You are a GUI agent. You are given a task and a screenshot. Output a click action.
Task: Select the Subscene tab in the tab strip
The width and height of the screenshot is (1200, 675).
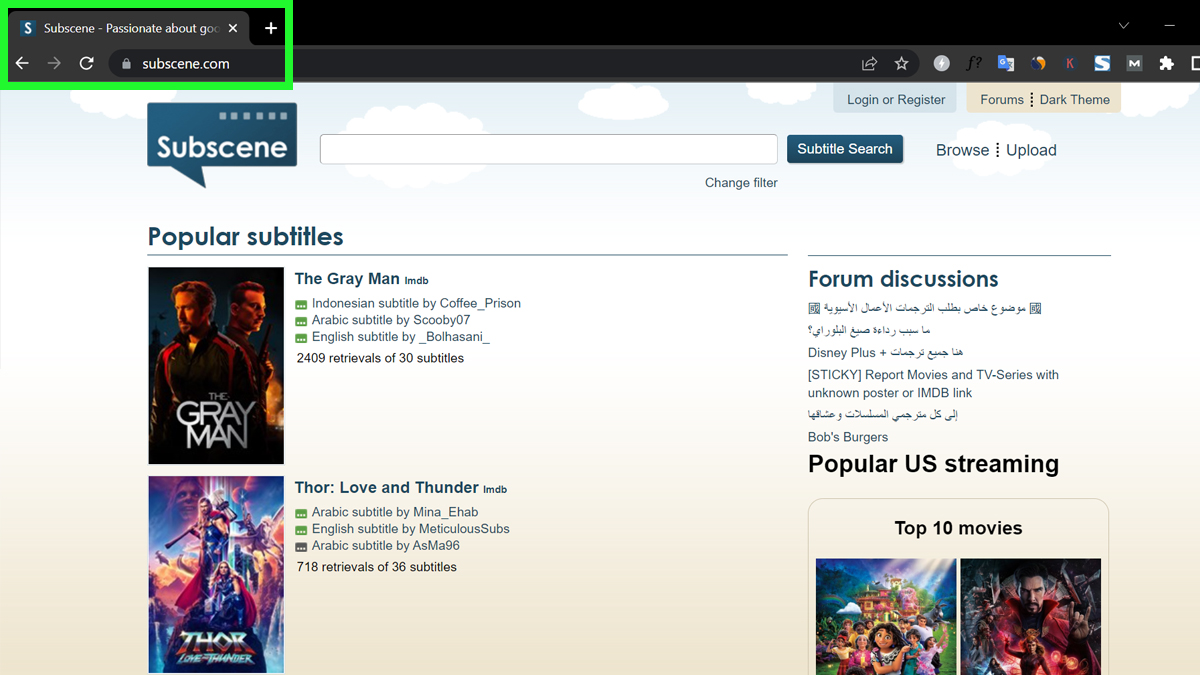(x=131, y=28)
